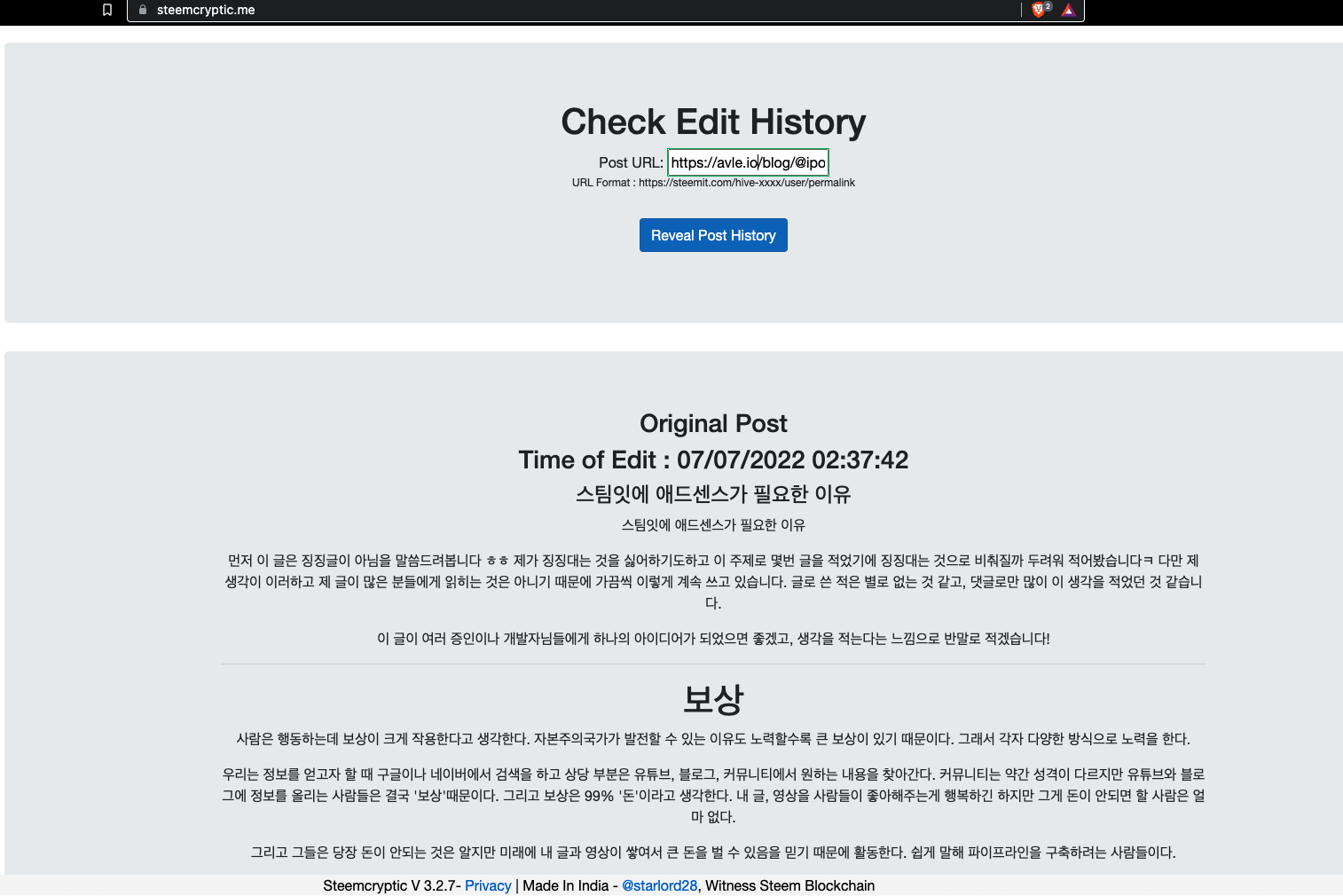Click the bold Korean post title heading
The width and height of the screenshot is (1343, 896).
coord(713,494)
